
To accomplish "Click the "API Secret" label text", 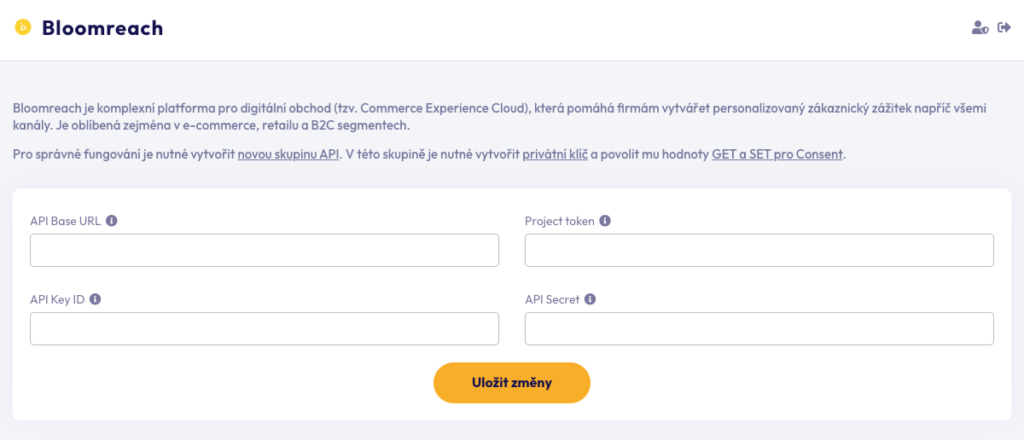I will pyautogui.click(x=552, y=299).
